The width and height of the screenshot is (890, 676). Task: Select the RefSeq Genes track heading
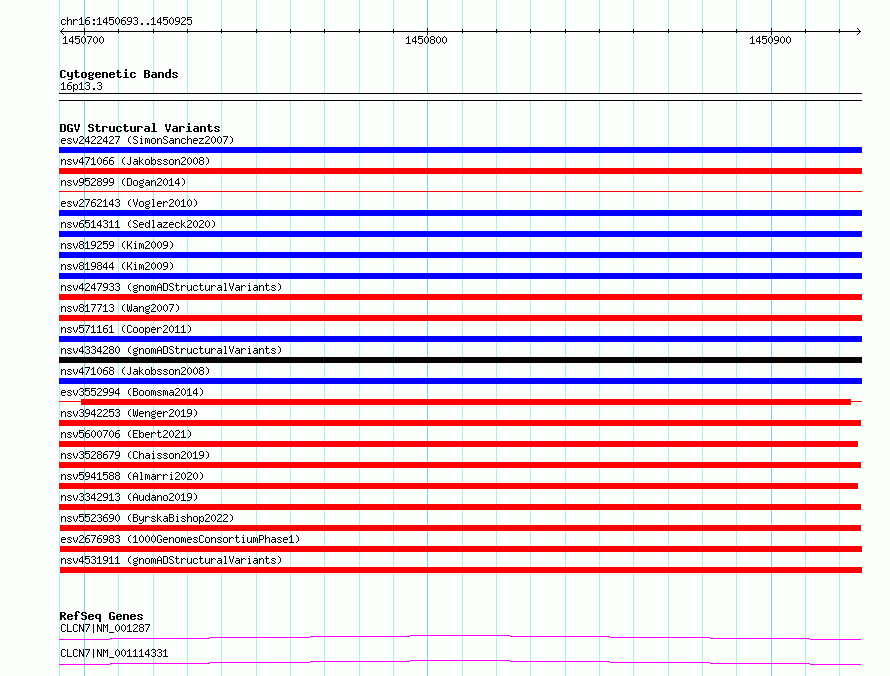[101, 616]
